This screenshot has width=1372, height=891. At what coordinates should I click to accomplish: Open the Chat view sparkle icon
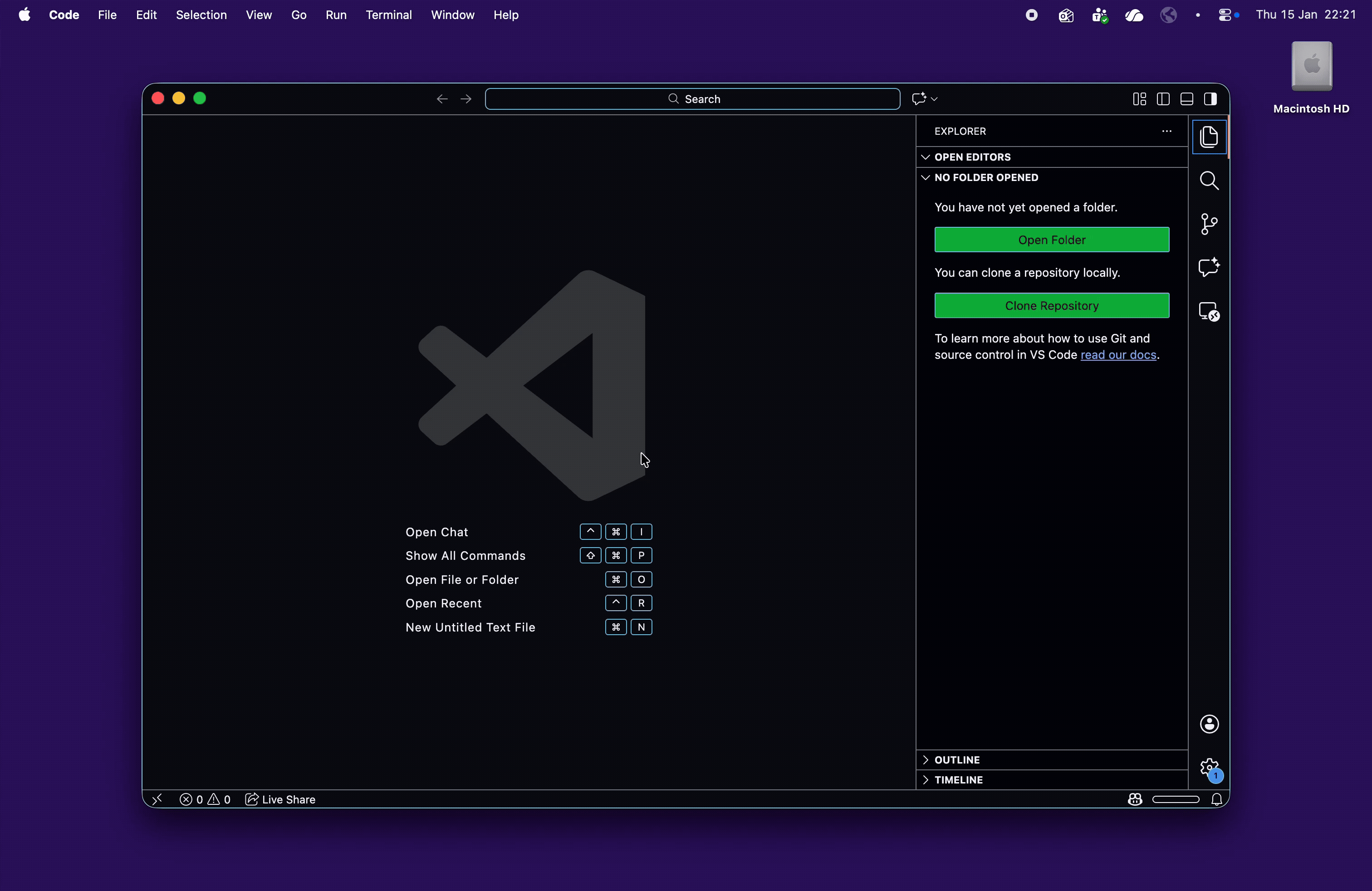(1209, 267)
